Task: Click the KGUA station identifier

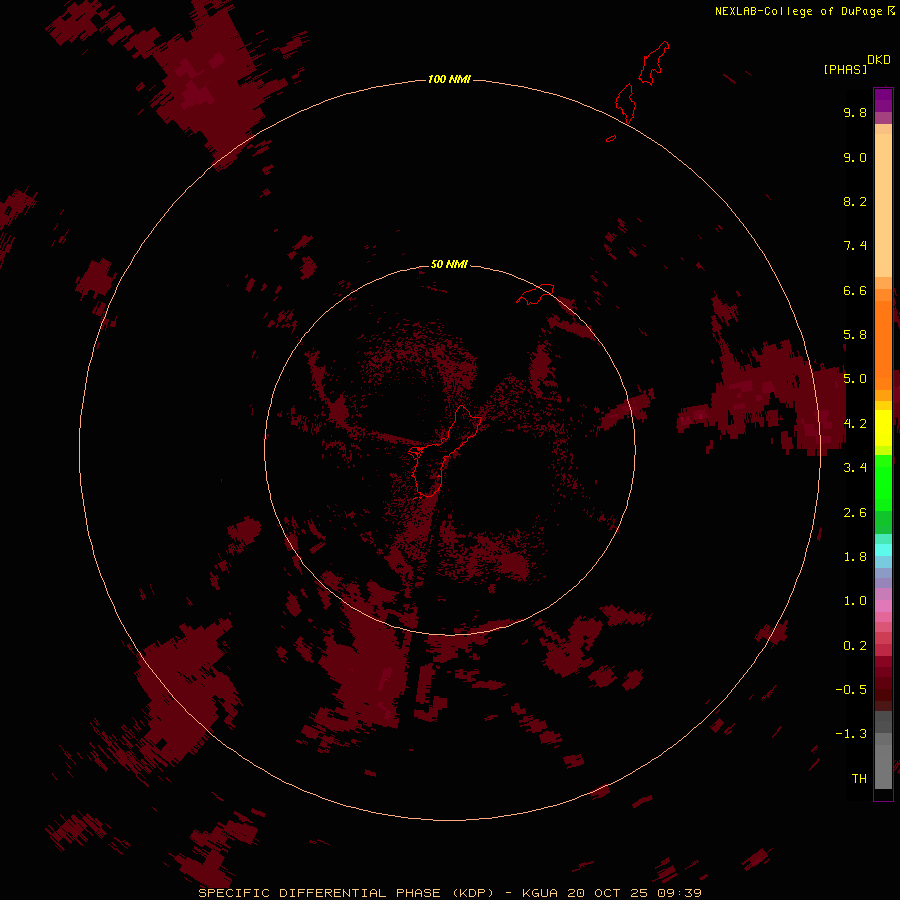Action: click(x=540, y=893)
